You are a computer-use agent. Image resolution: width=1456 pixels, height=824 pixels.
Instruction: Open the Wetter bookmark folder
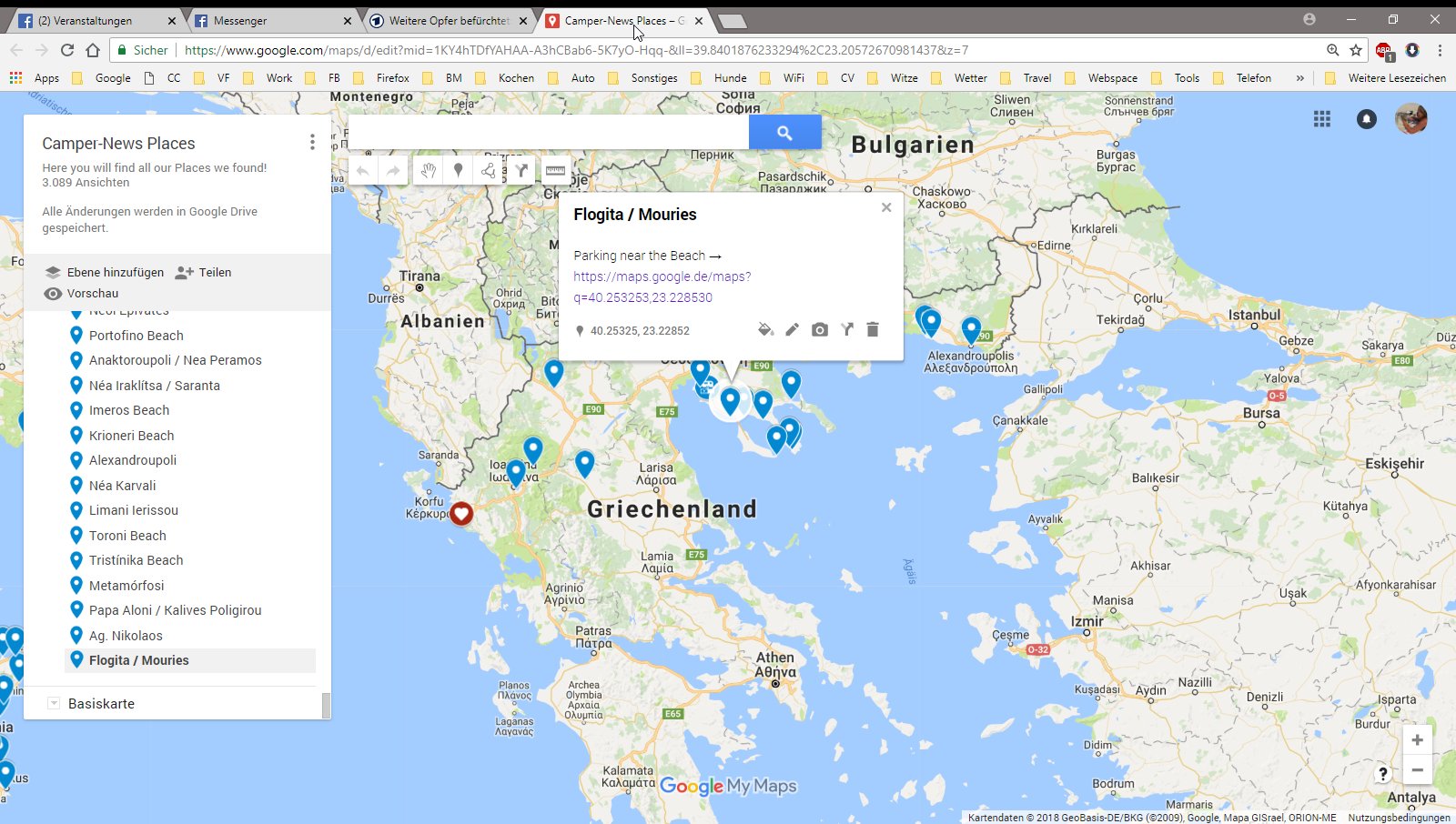point(961,78)
